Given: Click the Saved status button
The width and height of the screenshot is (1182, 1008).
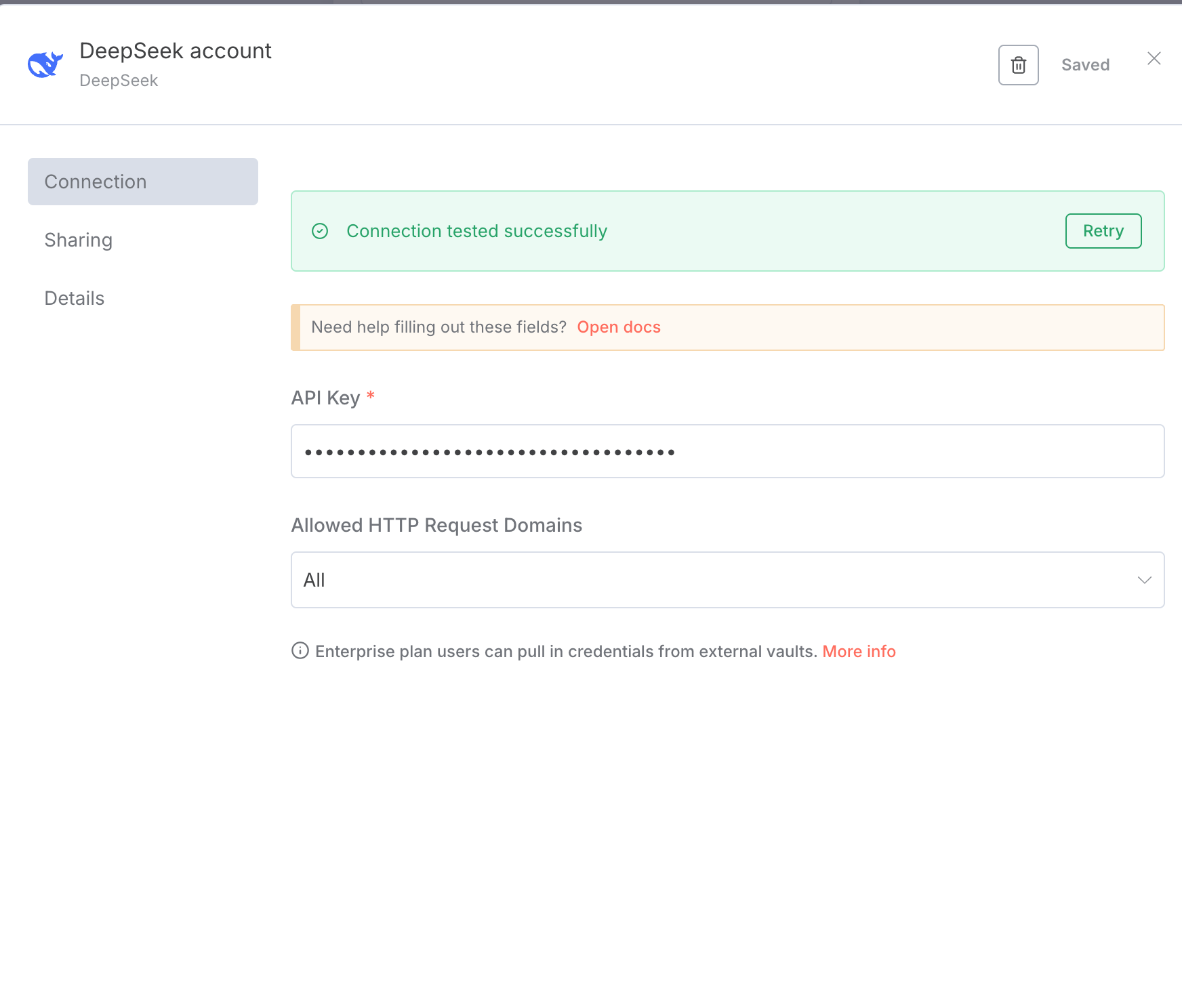Looking at the screenshot, I should [x=1085, y=65].
